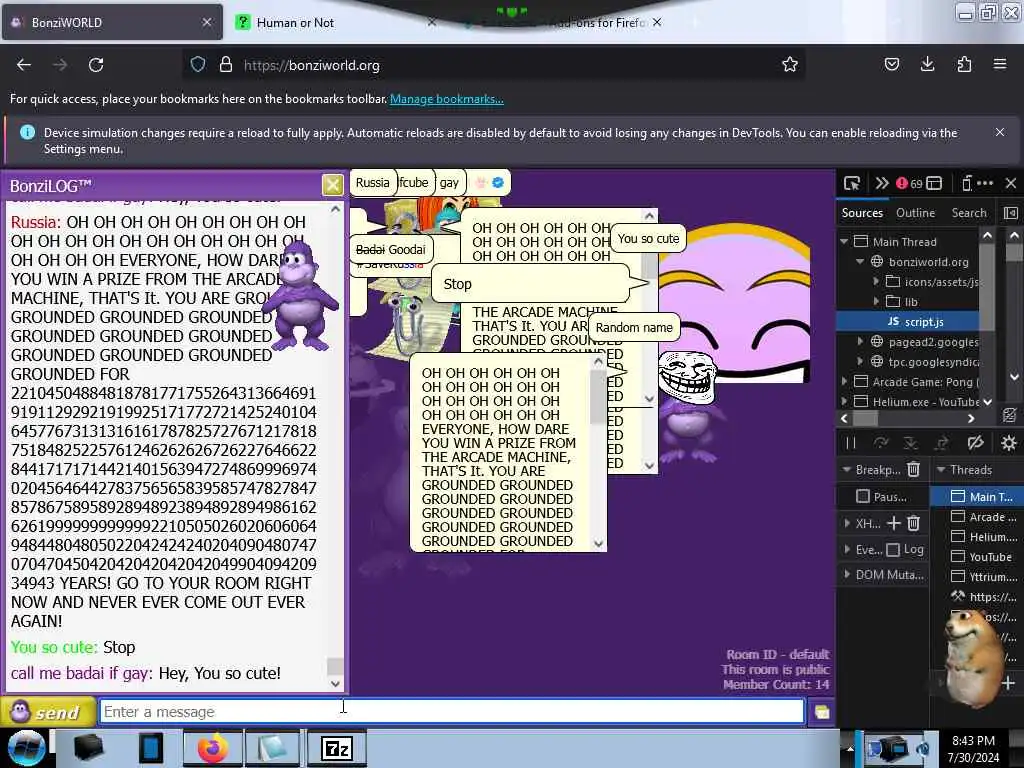Focus the Enter a message input
The width and height of the screenshot is (1024, 768).
451,711
